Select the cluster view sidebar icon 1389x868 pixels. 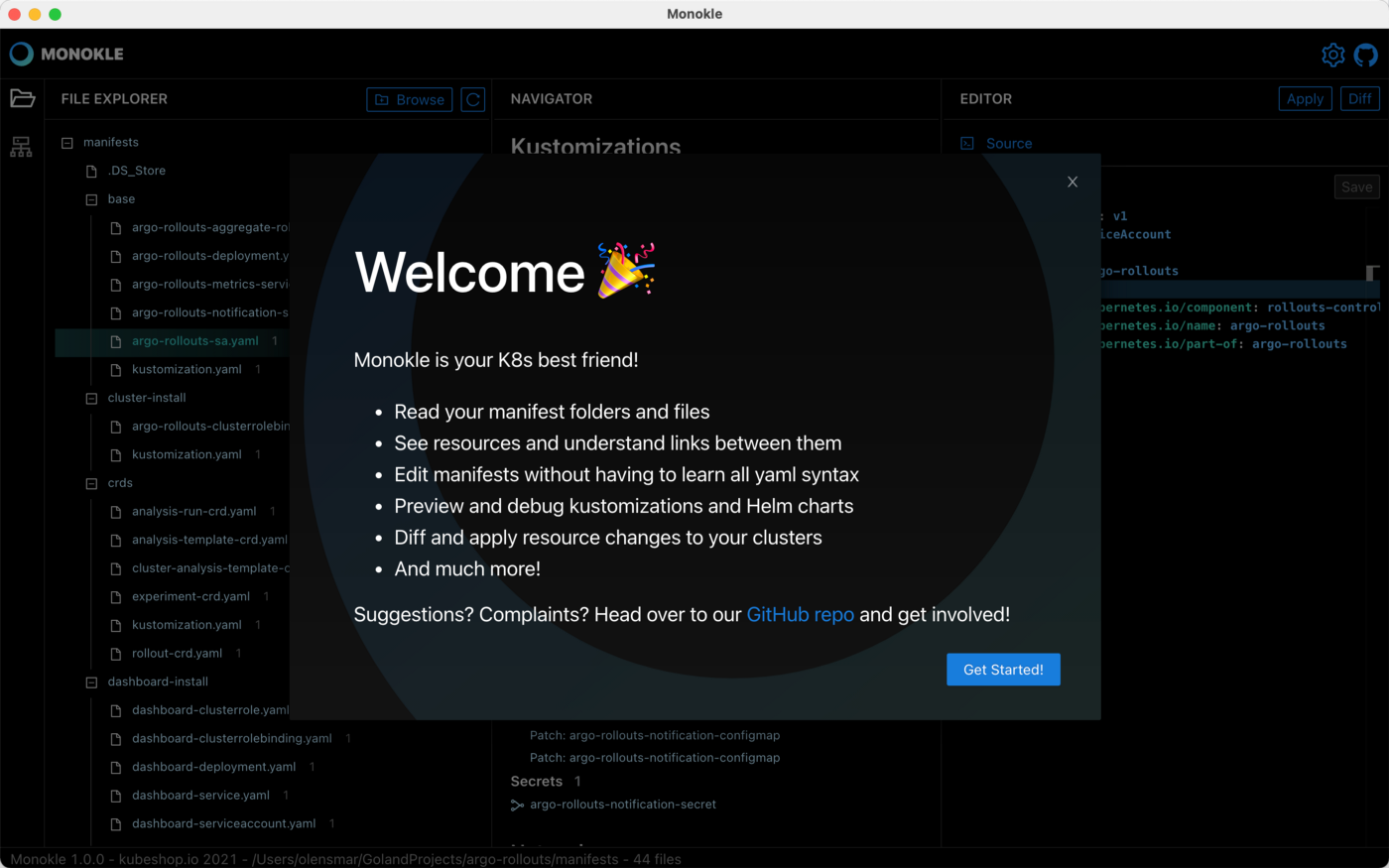[x=21, y=147]
